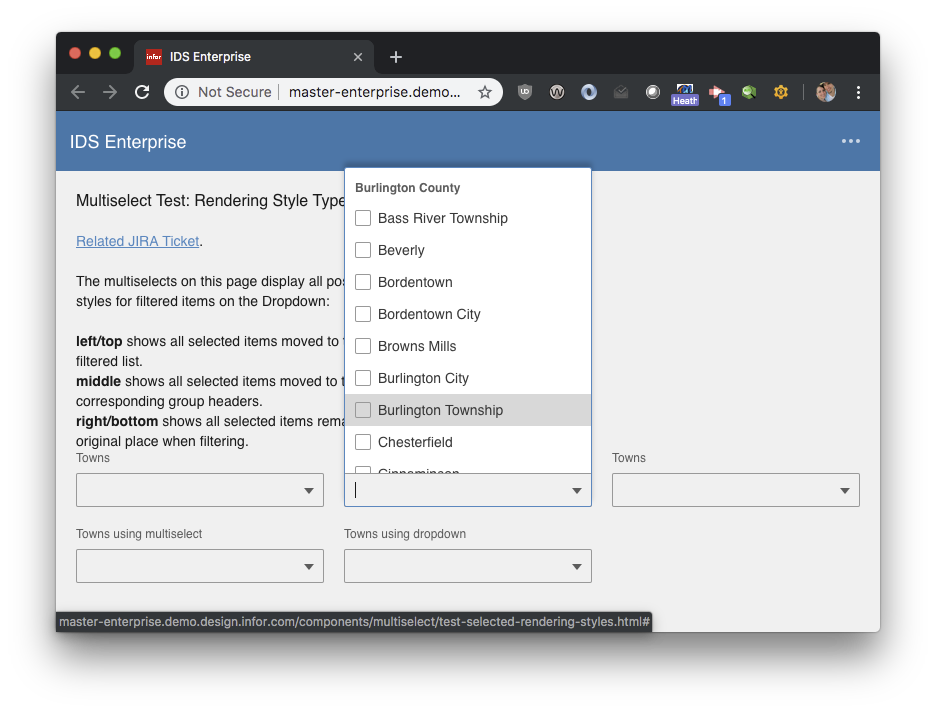Open the circular W extension icon

[557, 92]
